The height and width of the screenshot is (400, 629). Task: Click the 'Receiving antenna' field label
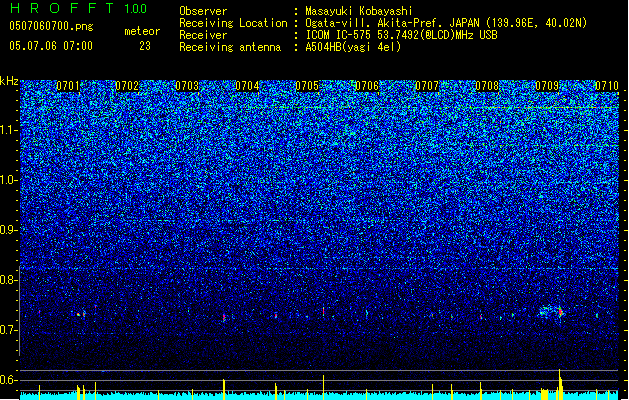click(230, 47)
